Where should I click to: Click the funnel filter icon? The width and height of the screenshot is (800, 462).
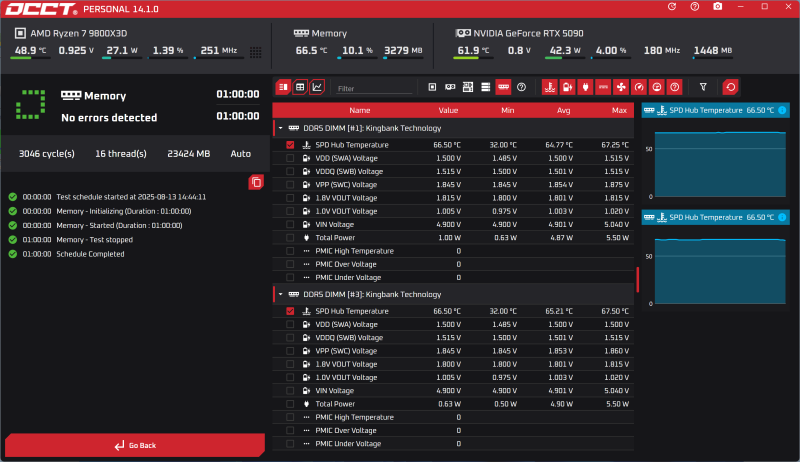click(x=703, y=88)
